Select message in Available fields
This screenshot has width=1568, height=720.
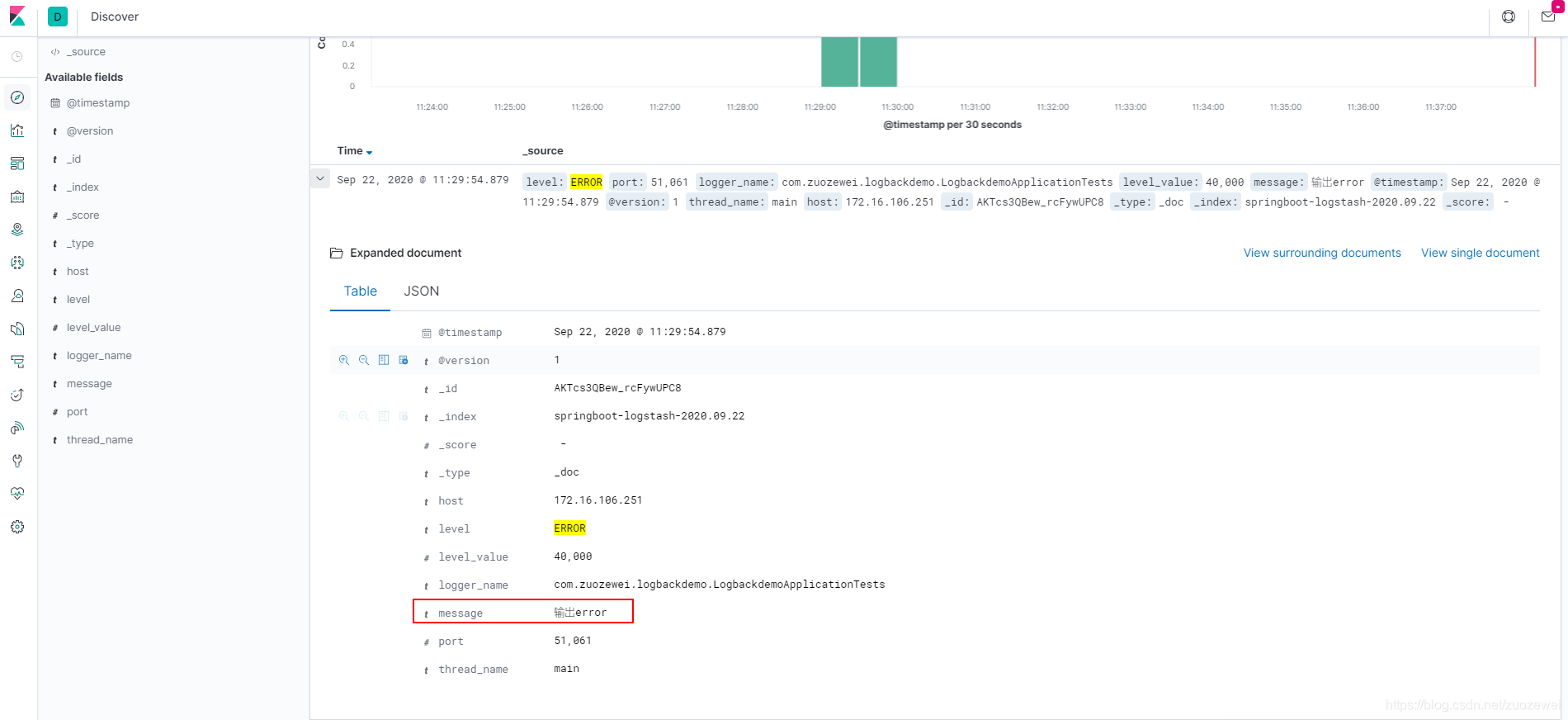89,384
